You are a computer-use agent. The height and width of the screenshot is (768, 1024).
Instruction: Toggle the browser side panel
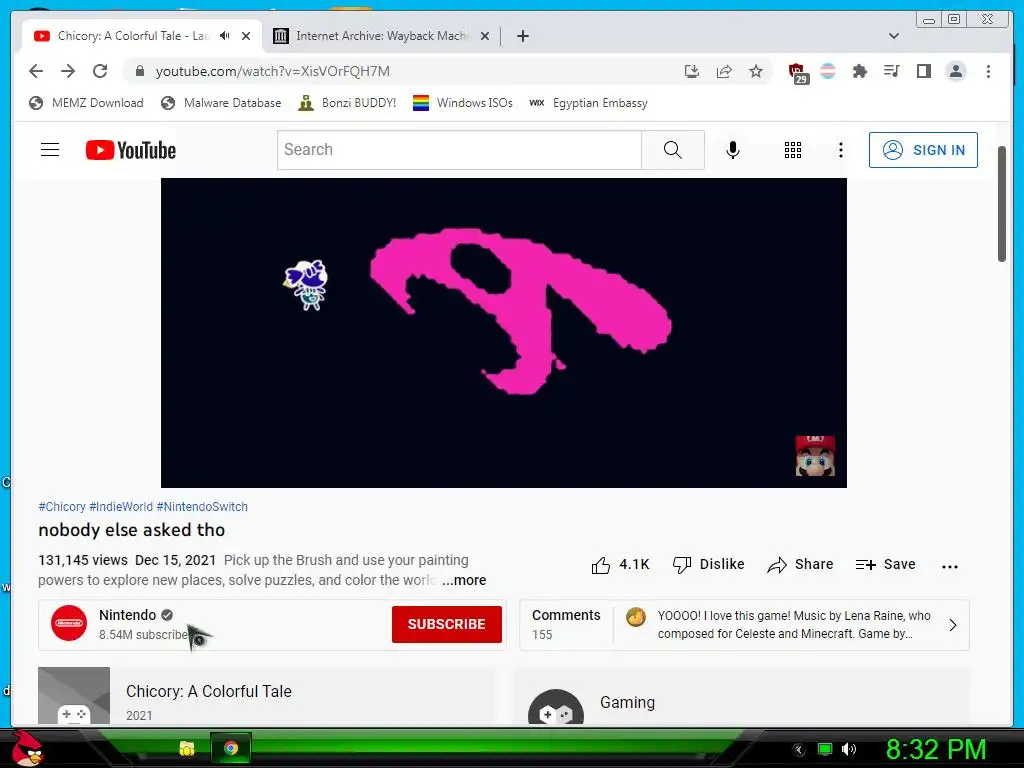923,71
